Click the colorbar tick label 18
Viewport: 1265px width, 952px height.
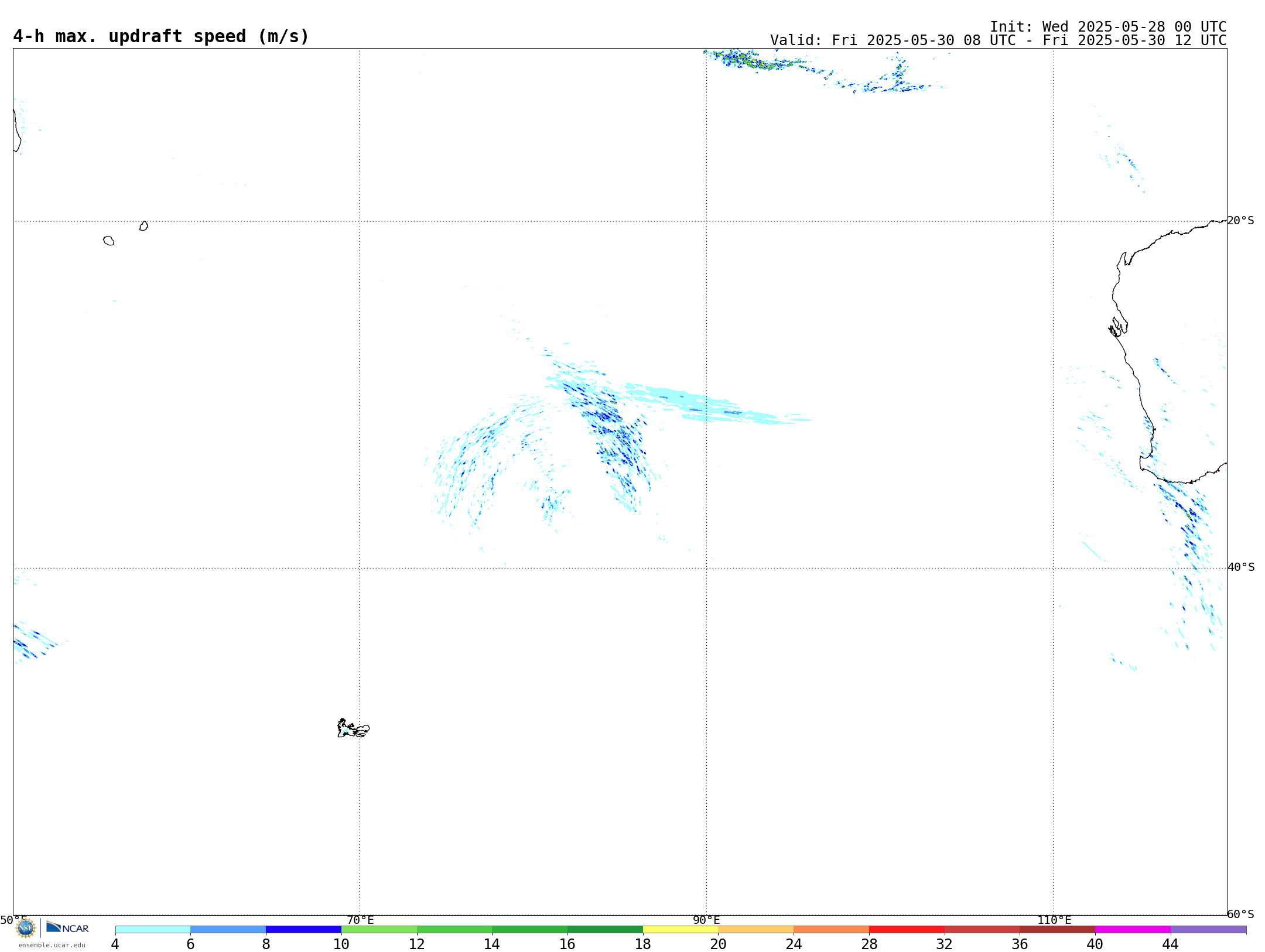click(x=643, y=944)
